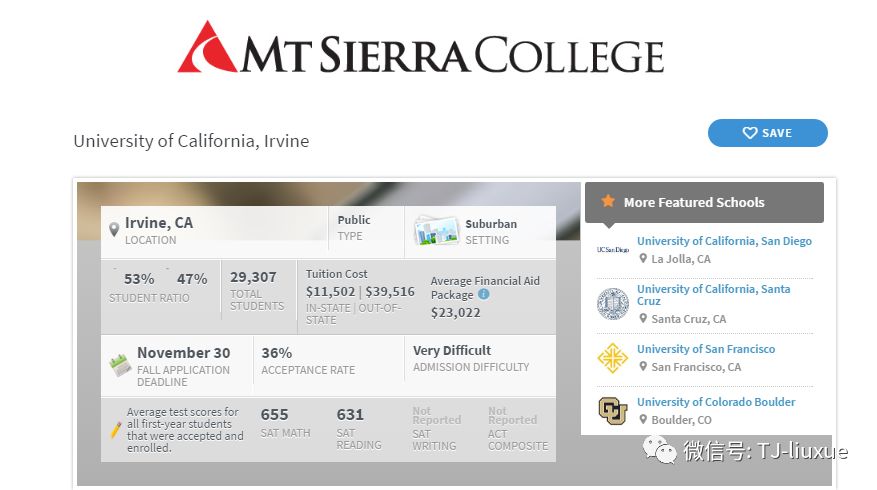Open University of California, San Diego link
Image resolution: width=877 pixels, height=490 pixels.
click(724, 241)
